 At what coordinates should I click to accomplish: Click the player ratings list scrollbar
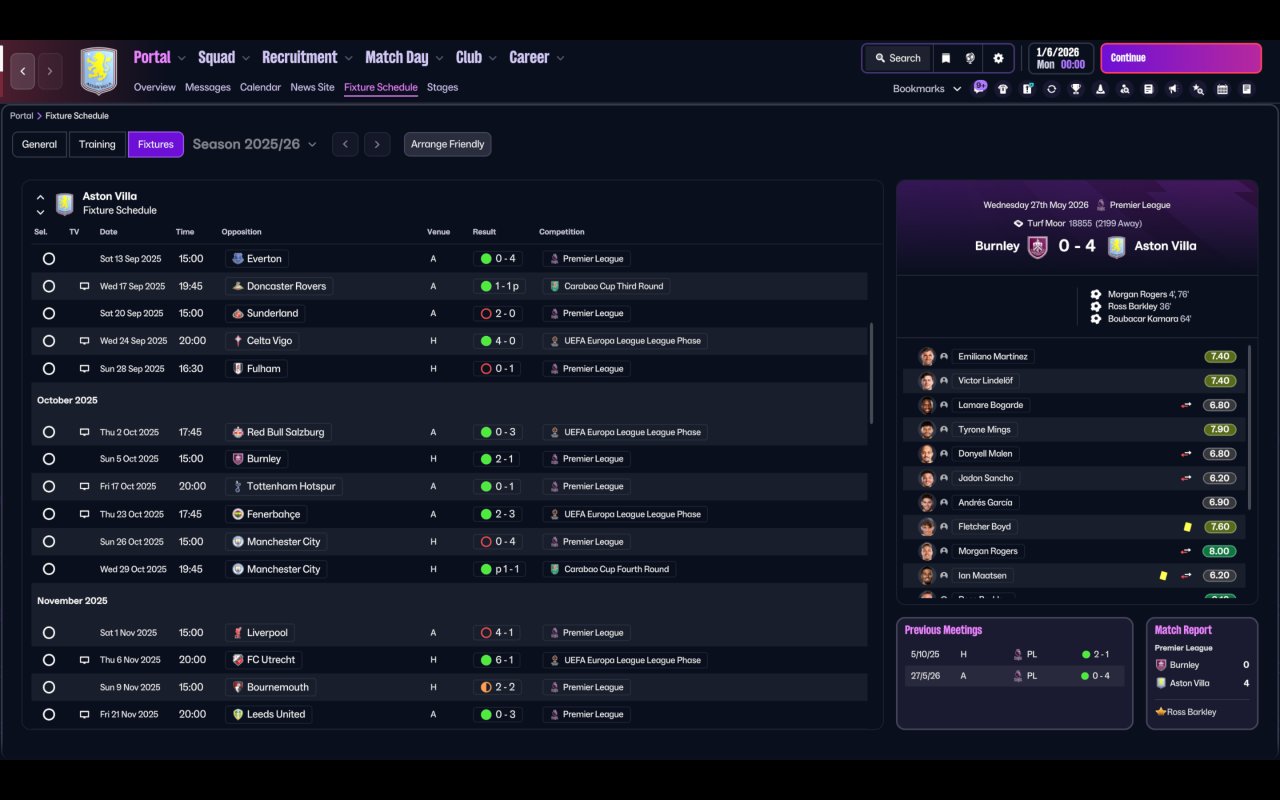click(1250, 428)
